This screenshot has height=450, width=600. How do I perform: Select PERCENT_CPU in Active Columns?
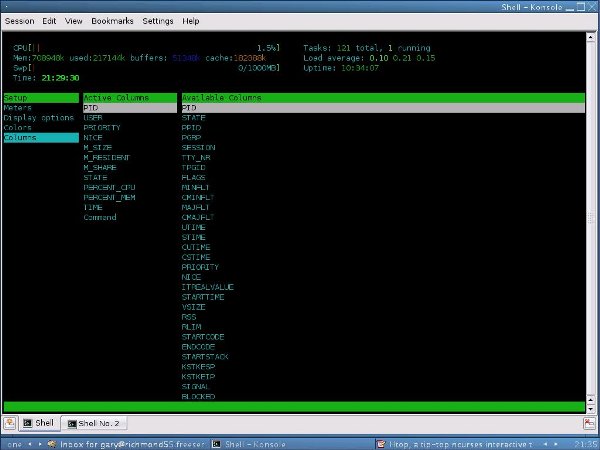point(108,187)
